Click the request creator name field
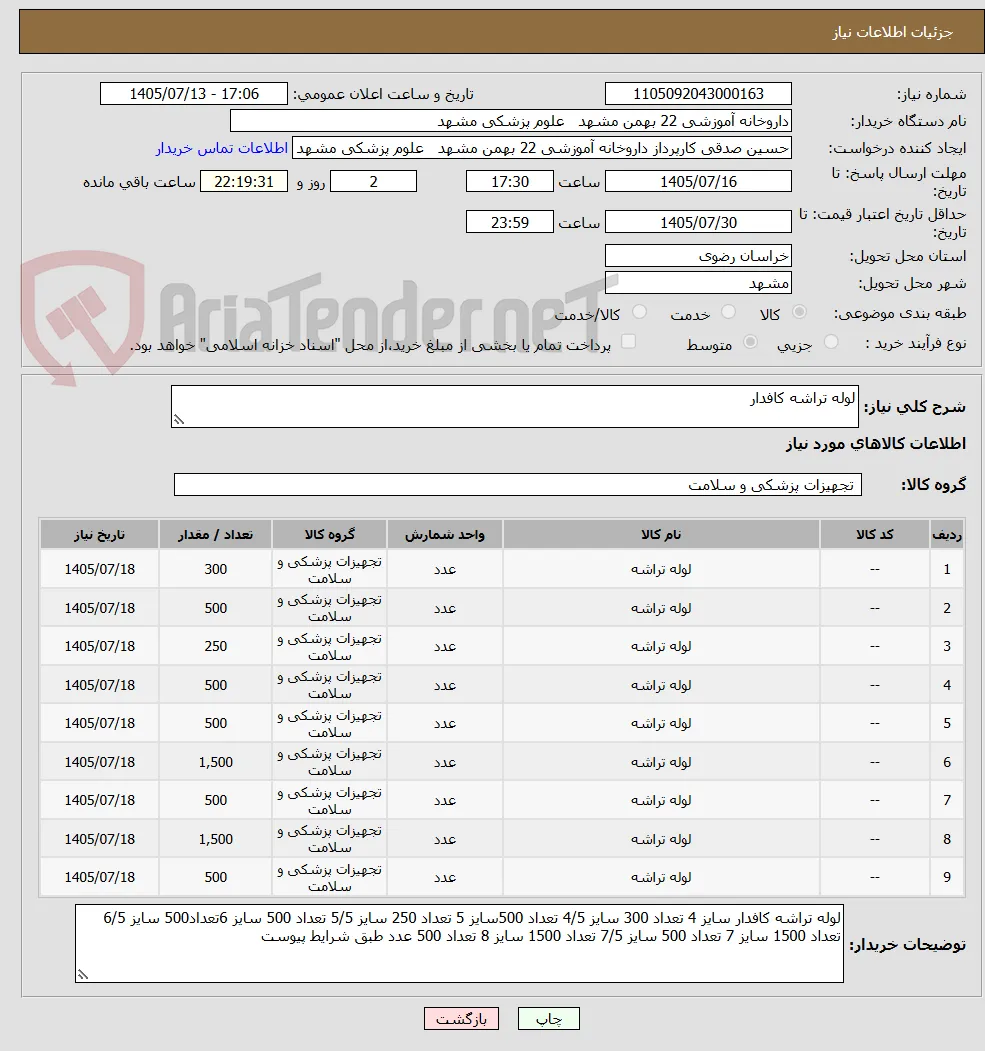Viewport: 985px width, 1051px height. point(541,148)
